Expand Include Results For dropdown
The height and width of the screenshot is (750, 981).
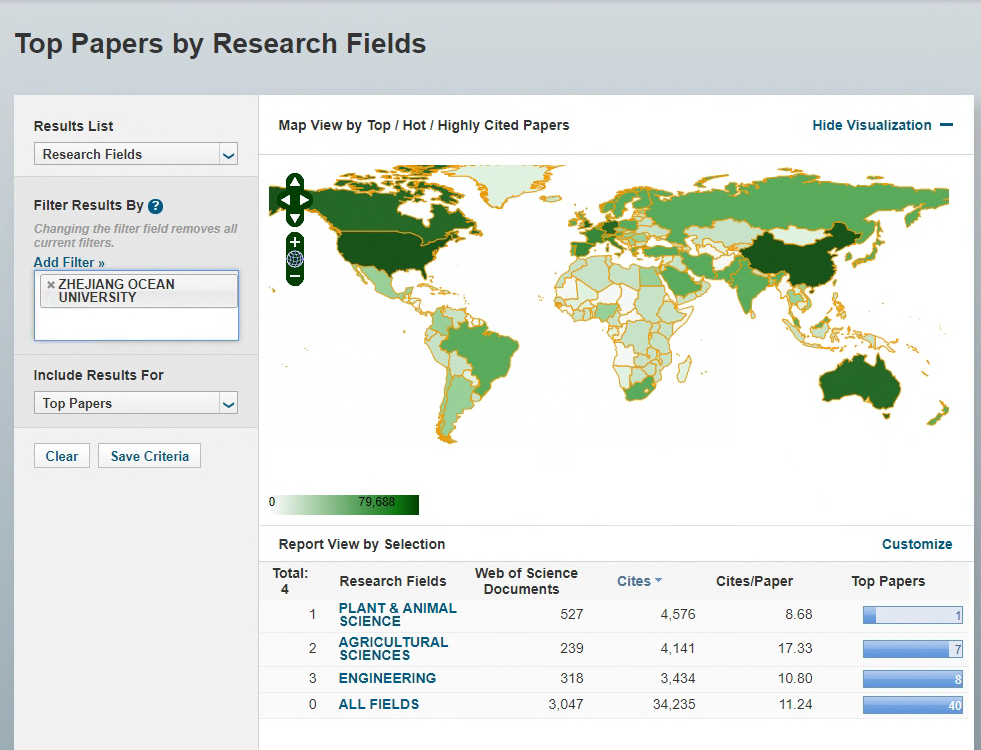(136, 403)
